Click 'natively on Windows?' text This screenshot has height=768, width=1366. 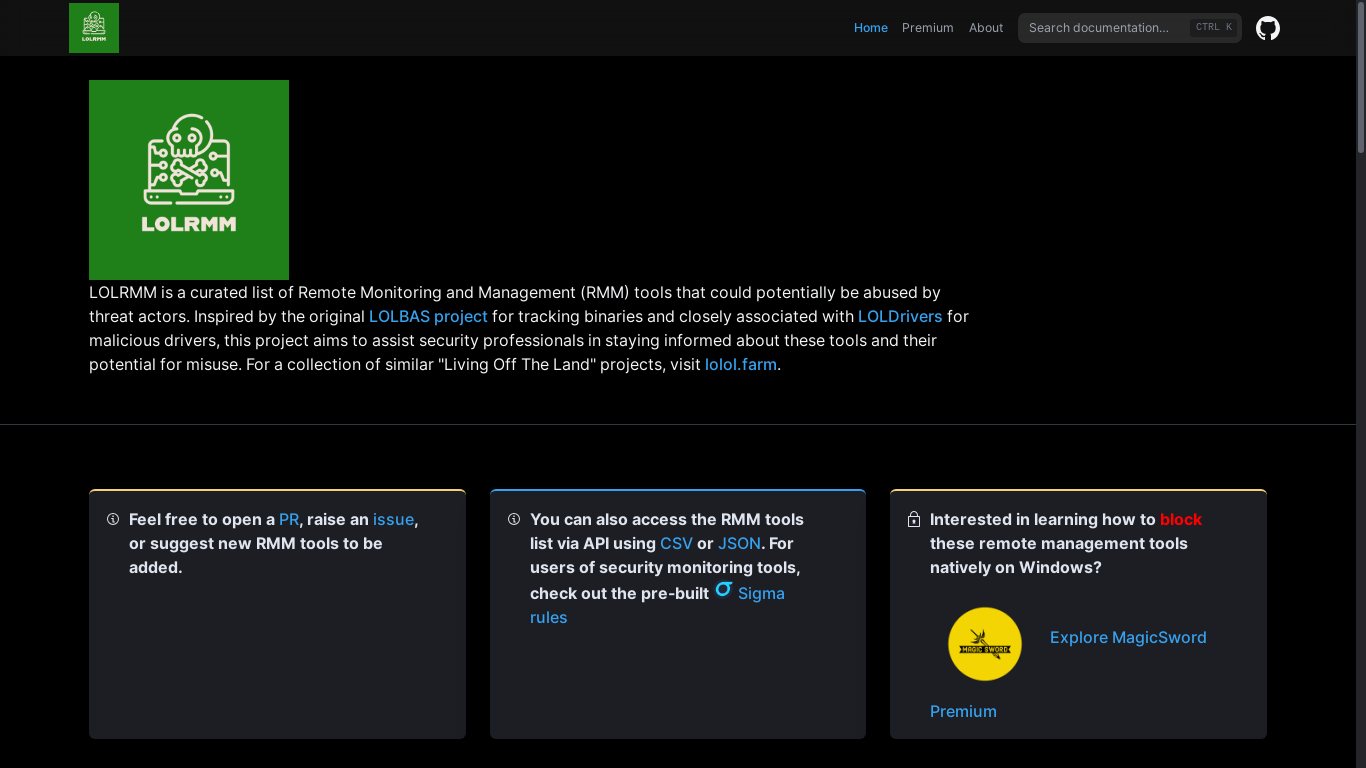coord(1016,567)
